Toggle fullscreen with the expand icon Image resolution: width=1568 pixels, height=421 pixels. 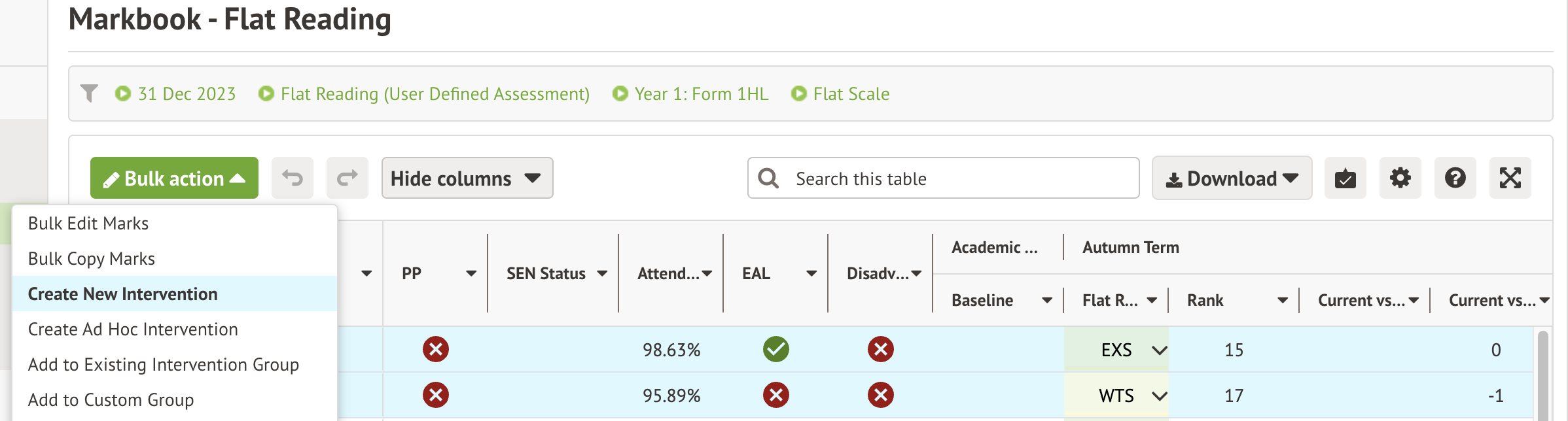(x=1510, y=178)
